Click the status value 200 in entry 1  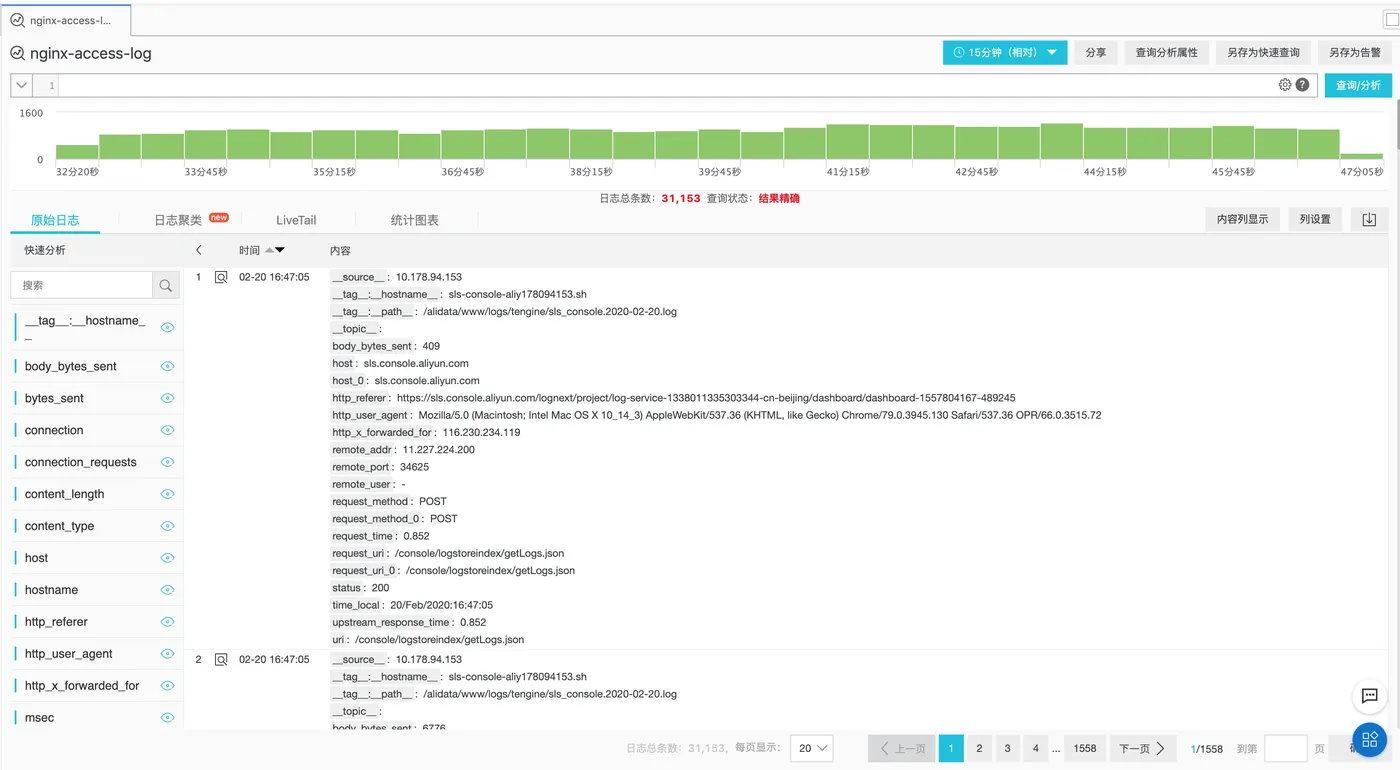pyautogui.click(x=380, y=588)
